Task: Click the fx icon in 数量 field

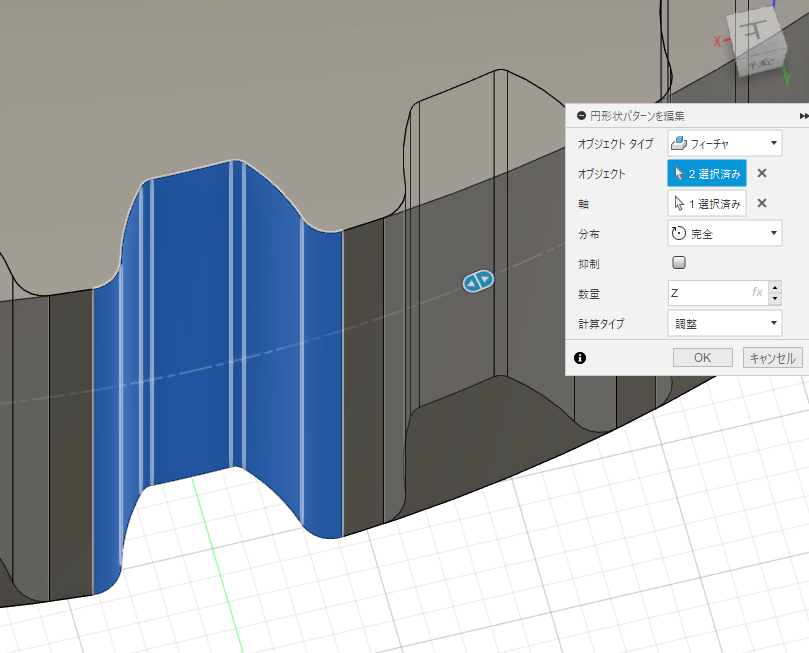Action: pyautogui.click(x=758, y=293)
